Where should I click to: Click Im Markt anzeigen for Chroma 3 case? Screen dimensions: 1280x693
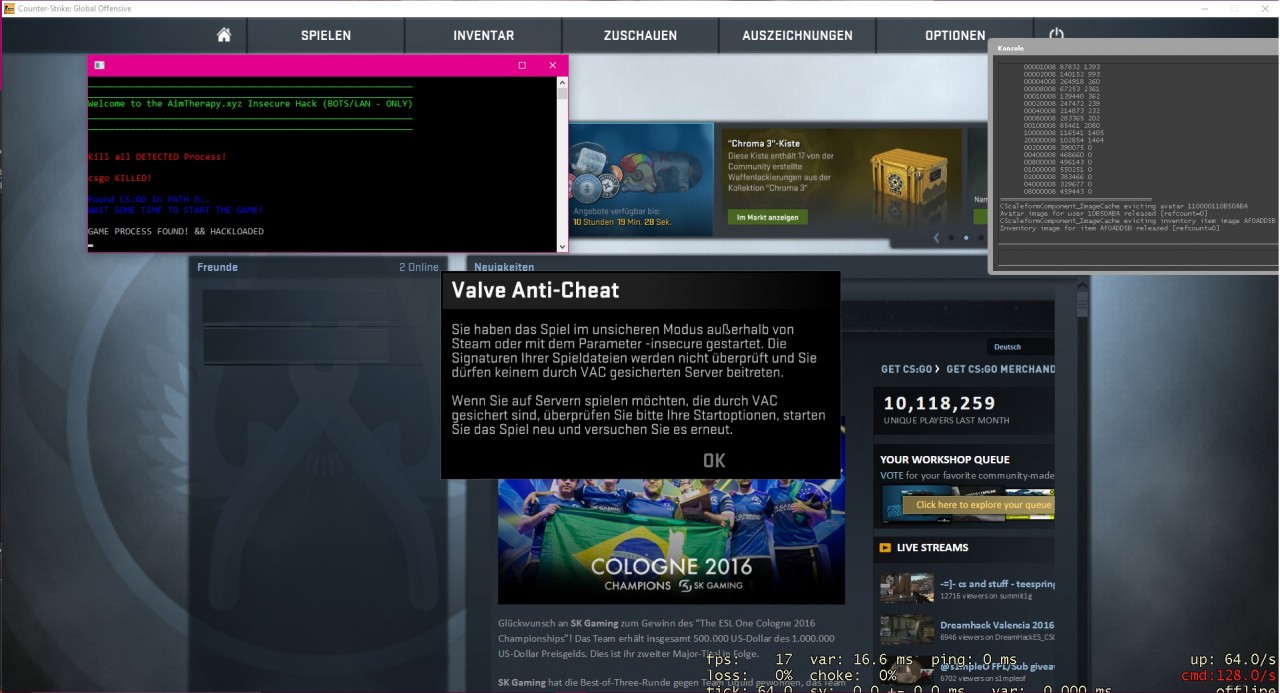click(767, 217)
